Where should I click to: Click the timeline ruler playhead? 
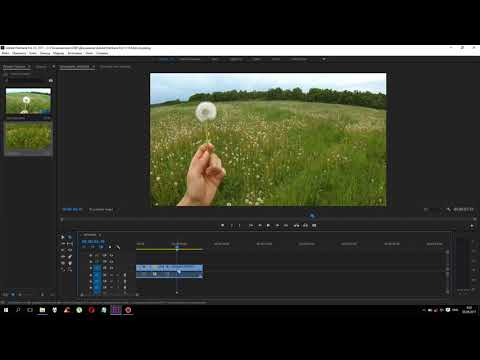tap(177, 247)
